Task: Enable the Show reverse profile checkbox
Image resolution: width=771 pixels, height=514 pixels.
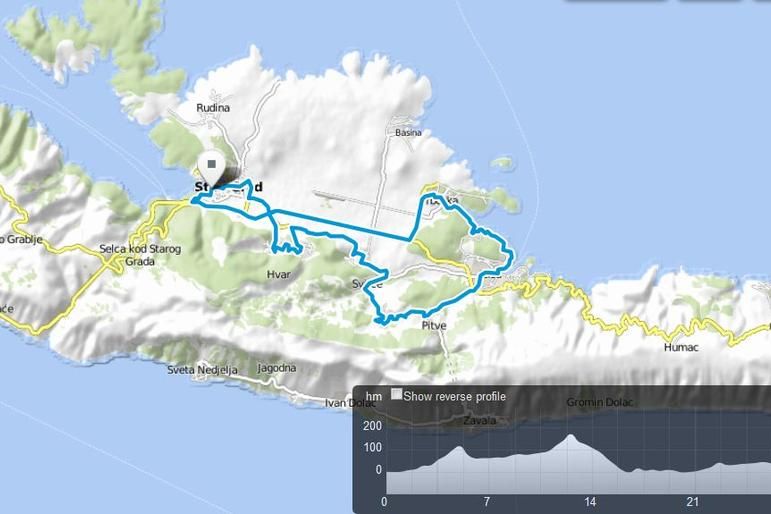Action: (x=396, y=394)
